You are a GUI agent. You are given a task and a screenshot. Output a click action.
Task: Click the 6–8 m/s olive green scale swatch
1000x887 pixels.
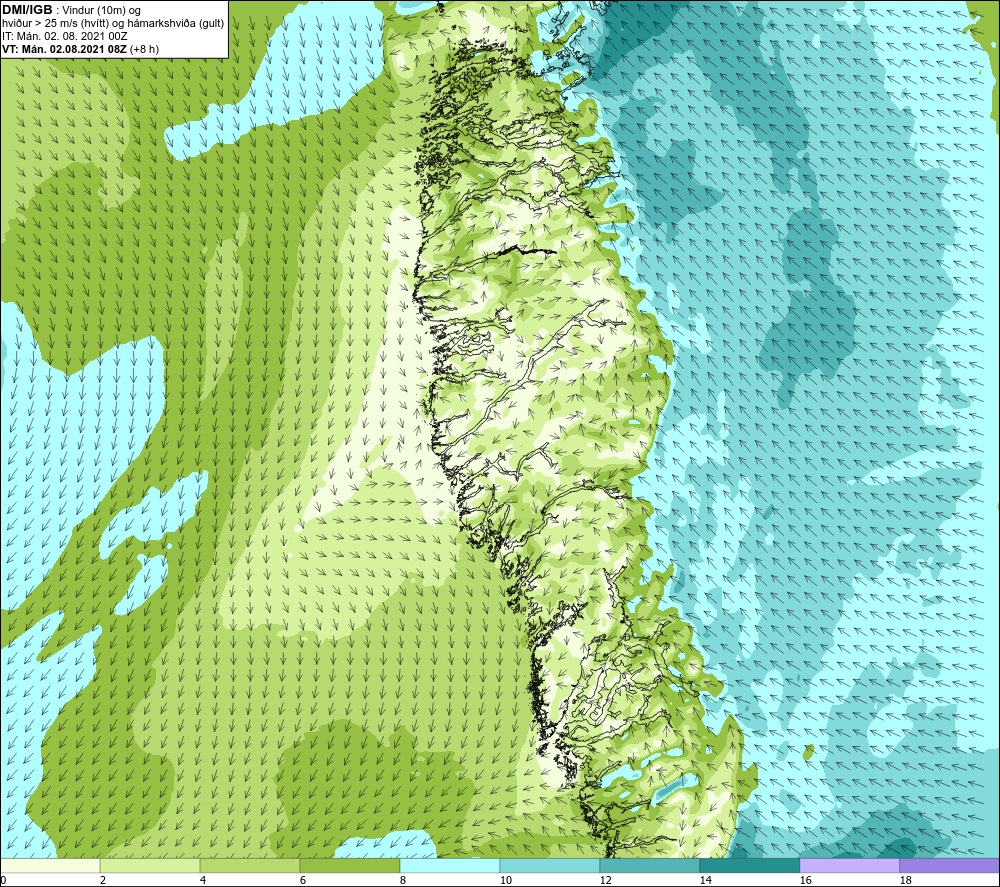[x=350, y=865]
